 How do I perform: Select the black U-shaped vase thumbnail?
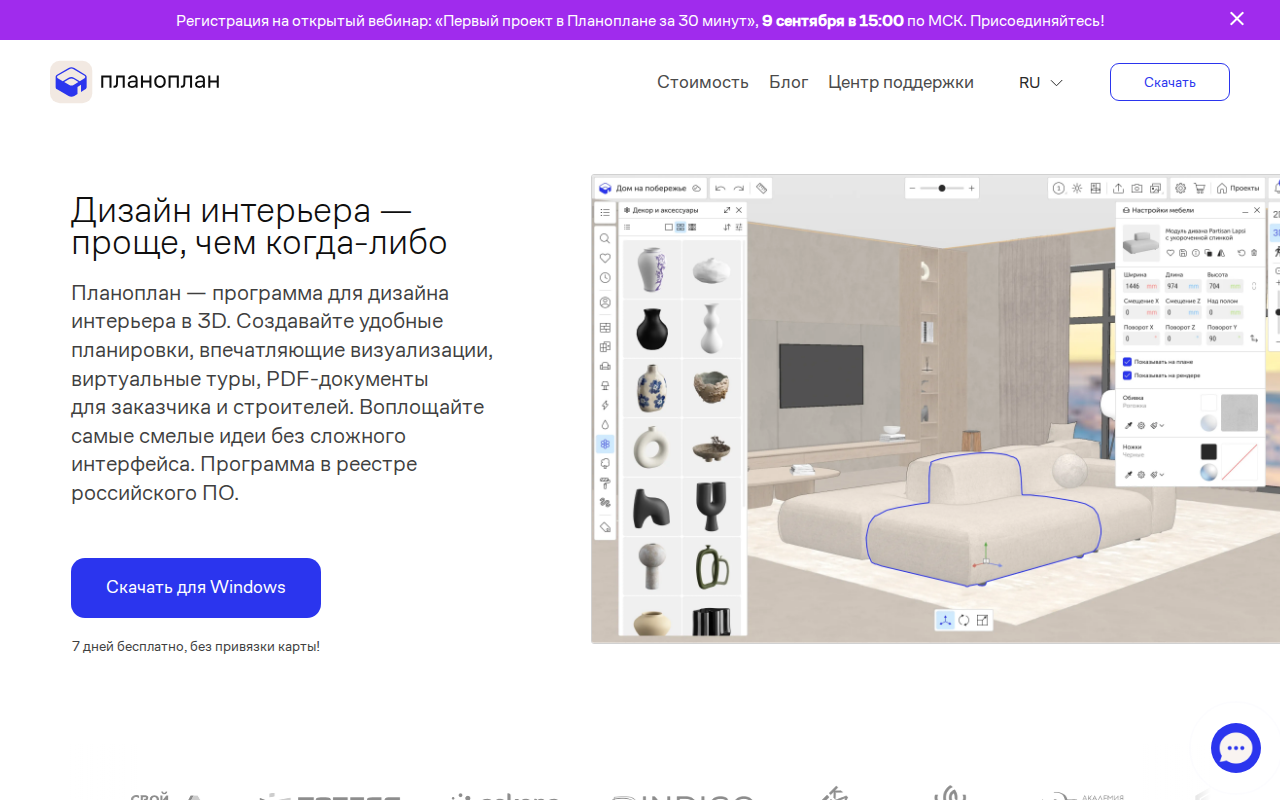click(x=712, y=506)
